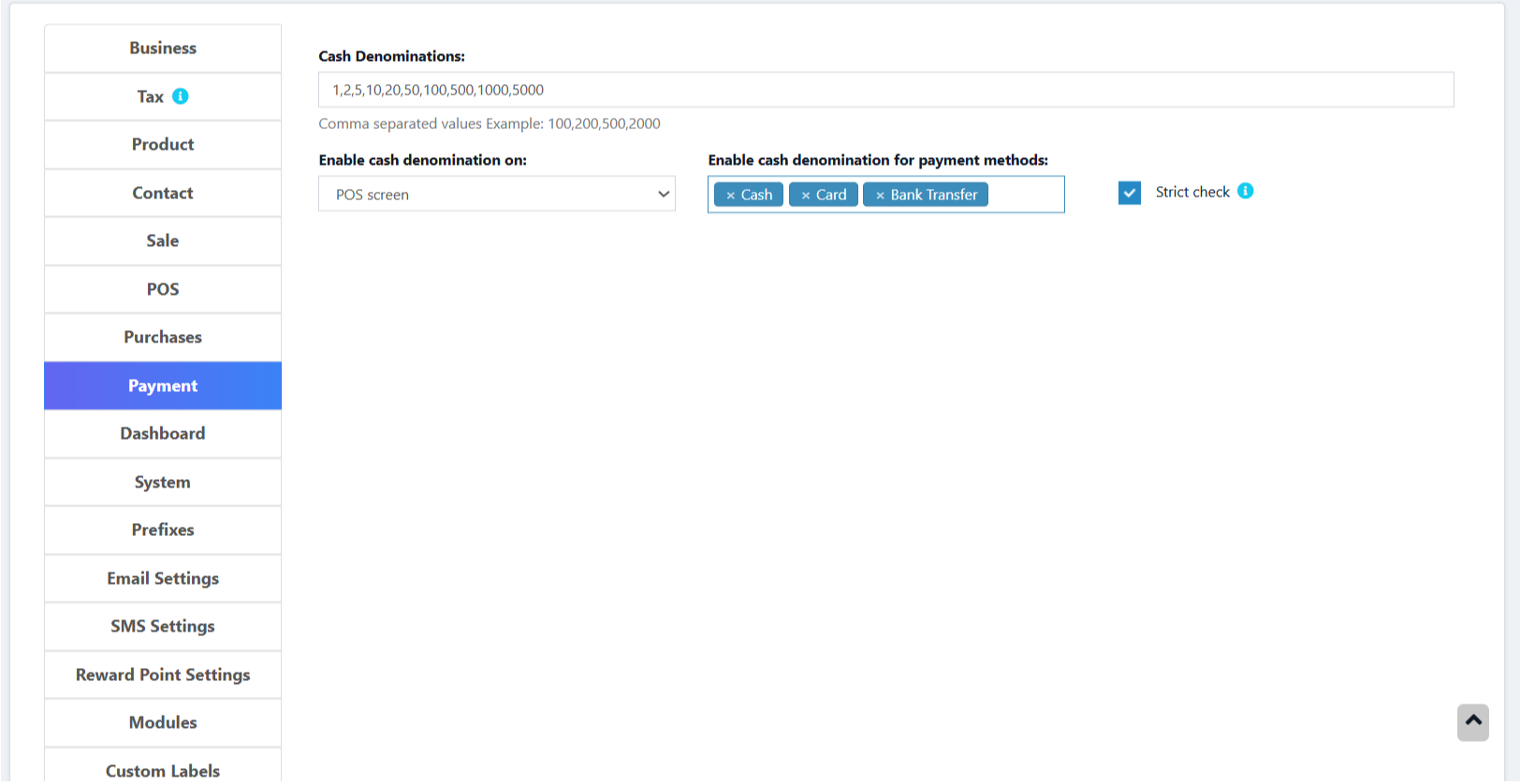Switch to the Product settings tab

pyautogui.click(x=163, y=145)
